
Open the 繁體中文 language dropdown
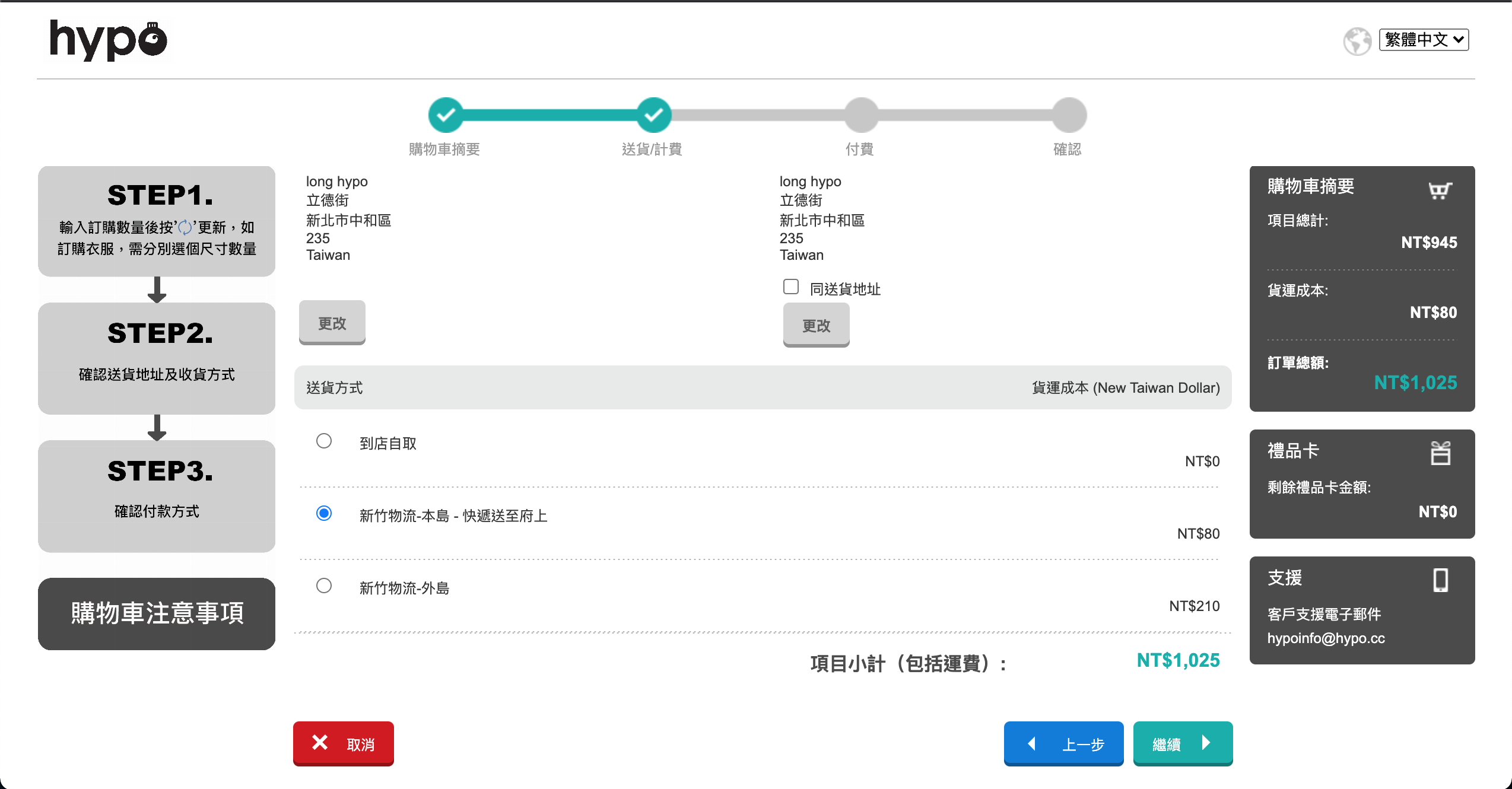click(1423, 40)
